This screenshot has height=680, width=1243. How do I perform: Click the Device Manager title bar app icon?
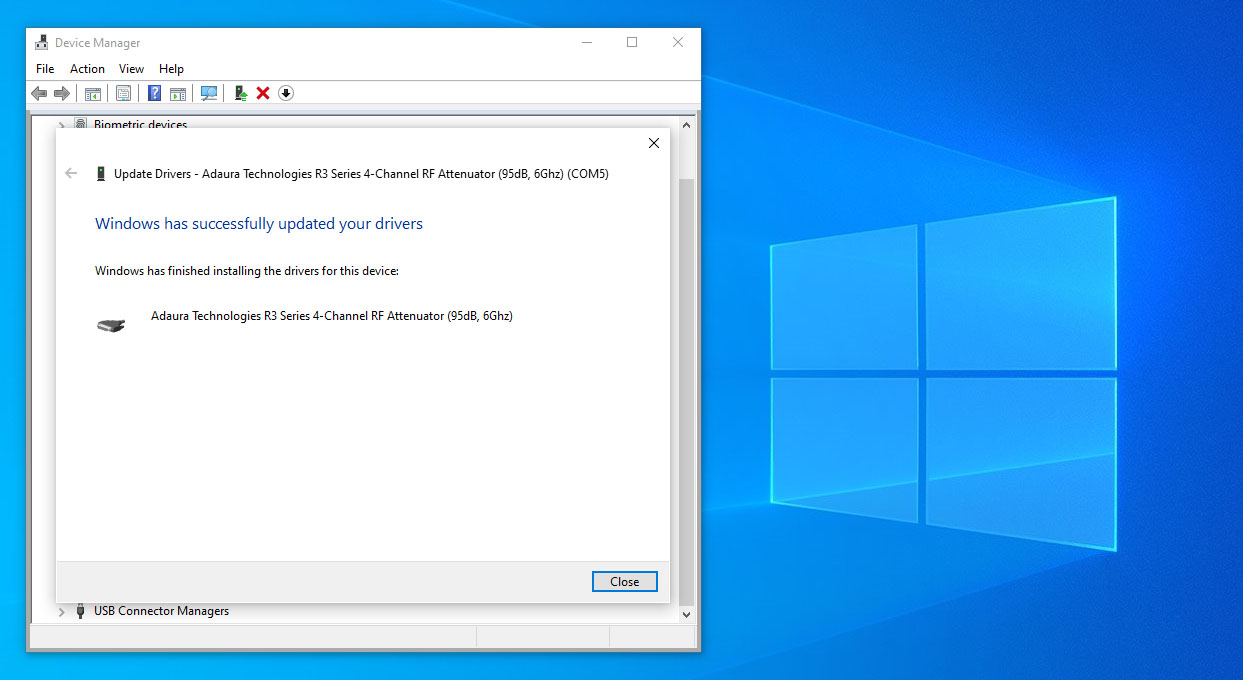point(42,43)
